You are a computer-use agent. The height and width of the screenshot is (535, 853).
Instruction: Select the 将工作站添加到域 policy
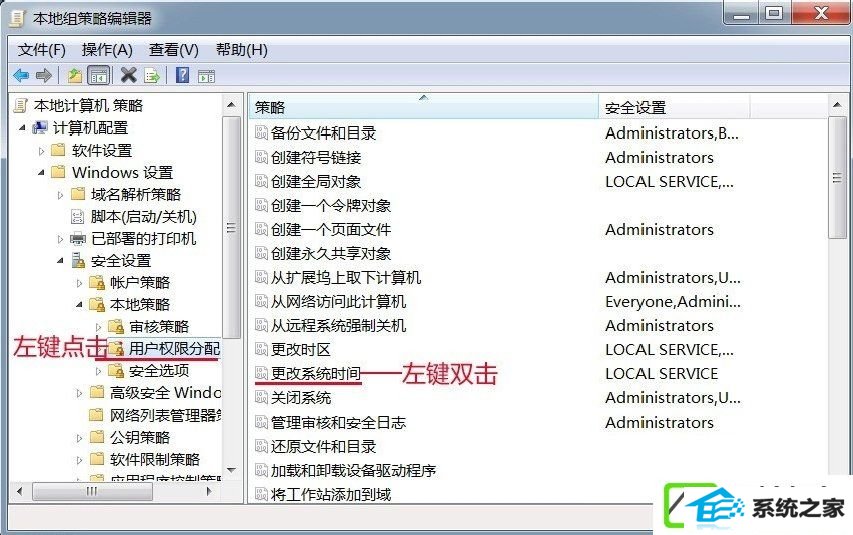[x=331, y=494]
